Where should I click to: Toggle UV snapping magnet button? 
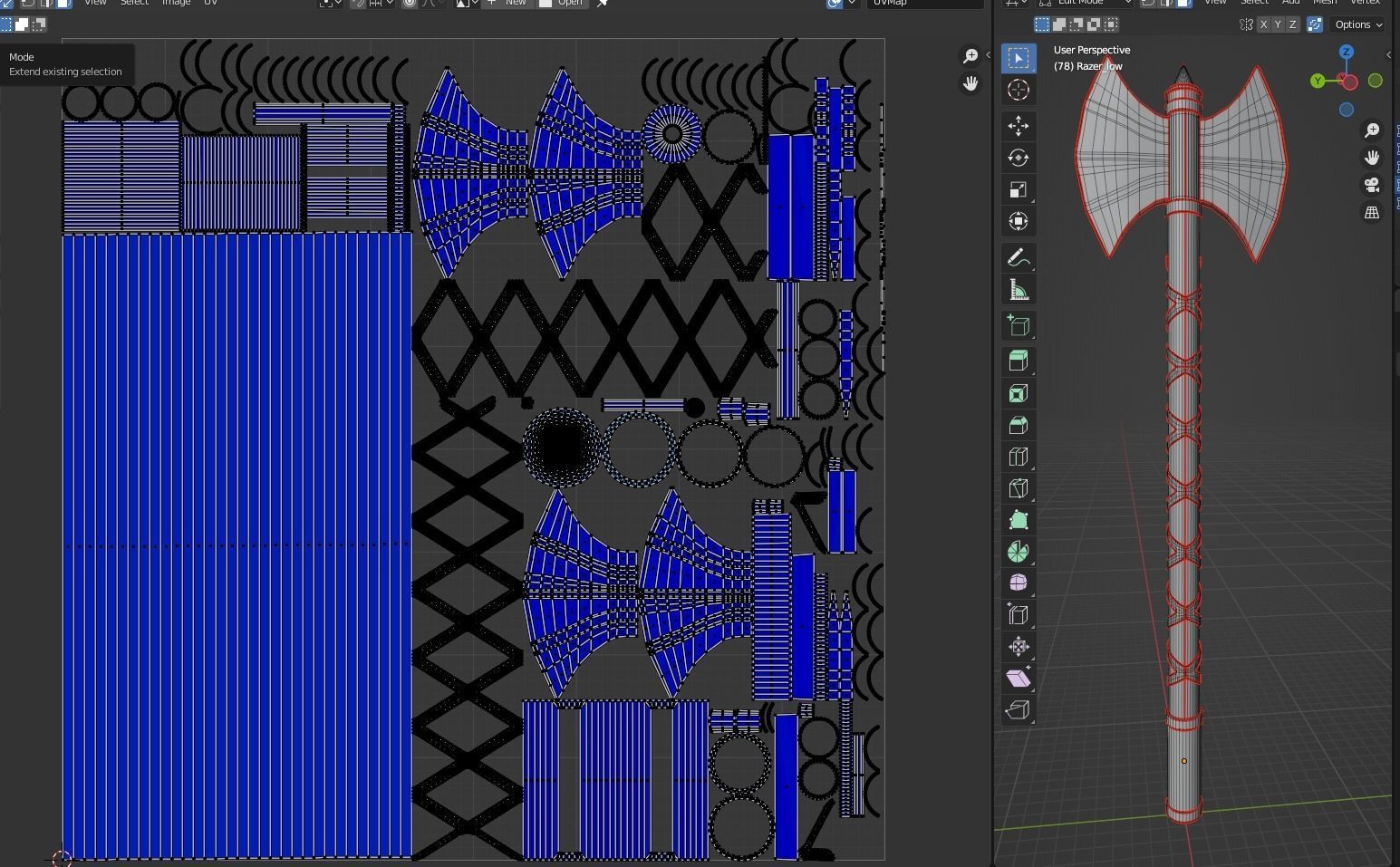tap(359, 3)
